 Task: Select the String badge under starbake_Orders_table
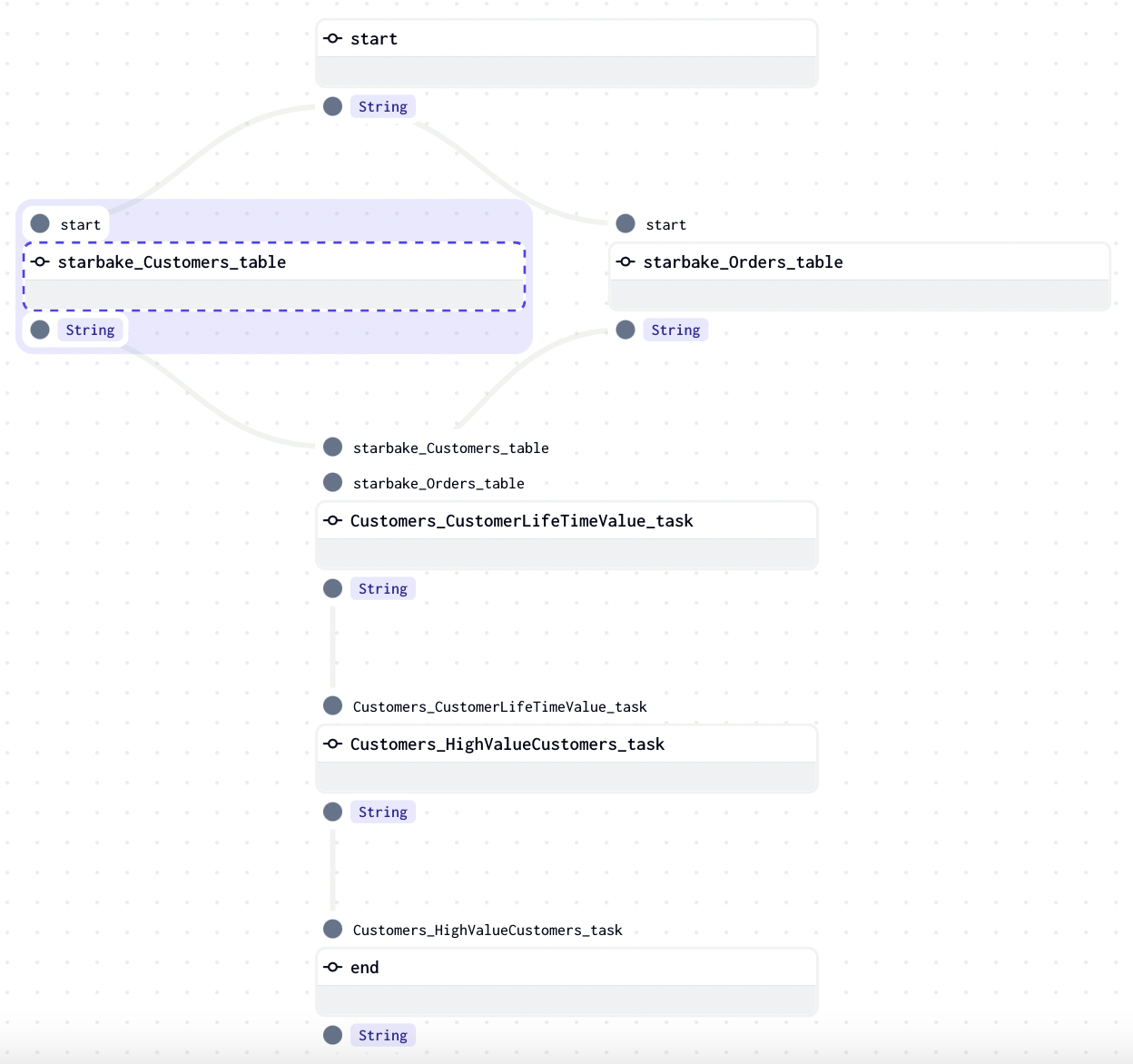675,330
